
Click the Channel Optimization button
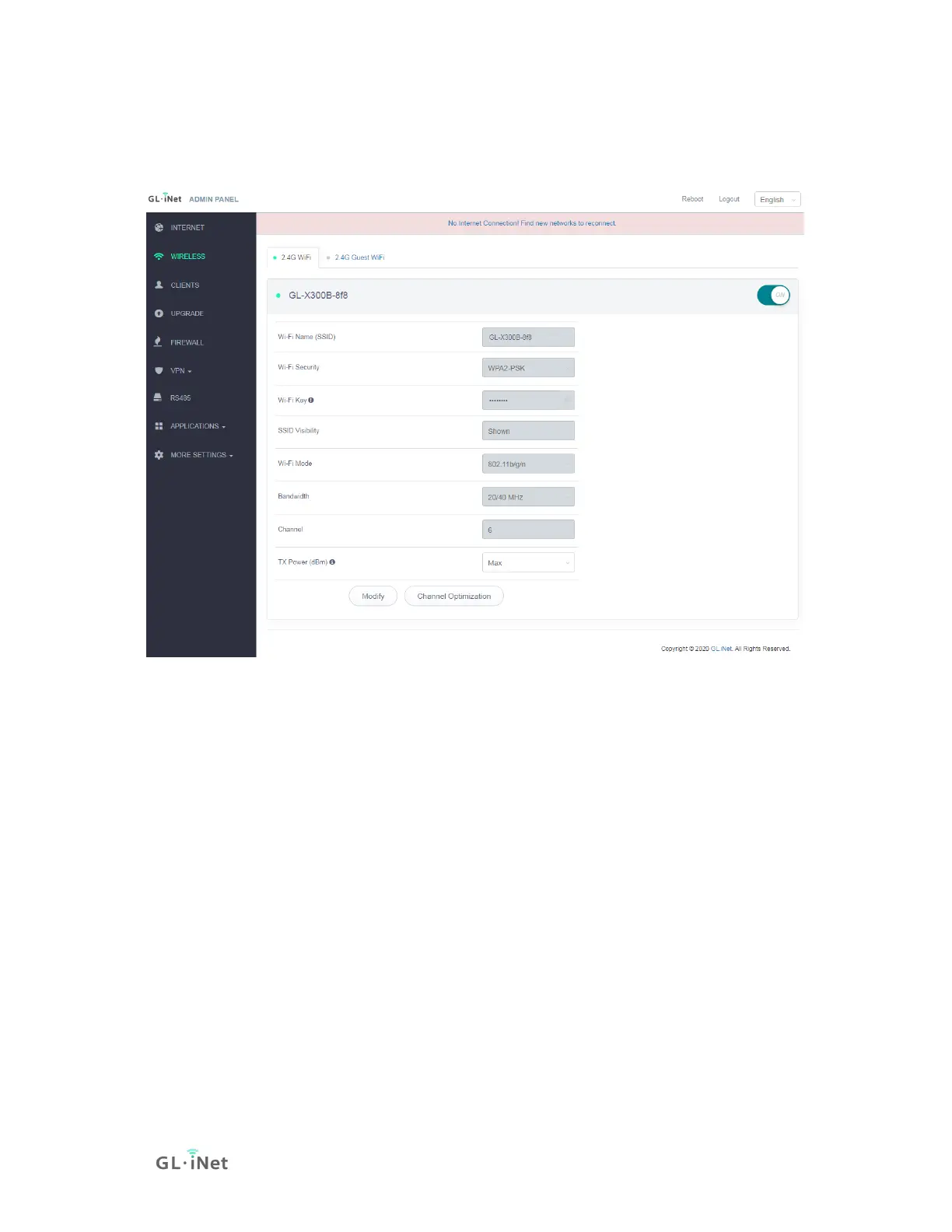click(454, 597)
